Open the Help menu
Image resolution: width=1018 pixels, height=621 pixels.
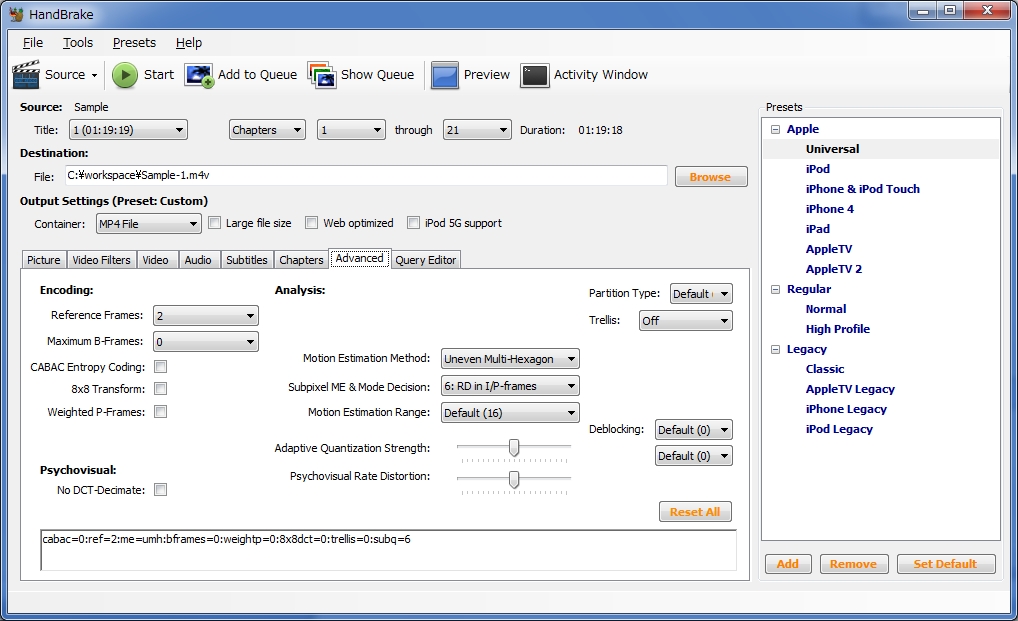click(189, 43)
